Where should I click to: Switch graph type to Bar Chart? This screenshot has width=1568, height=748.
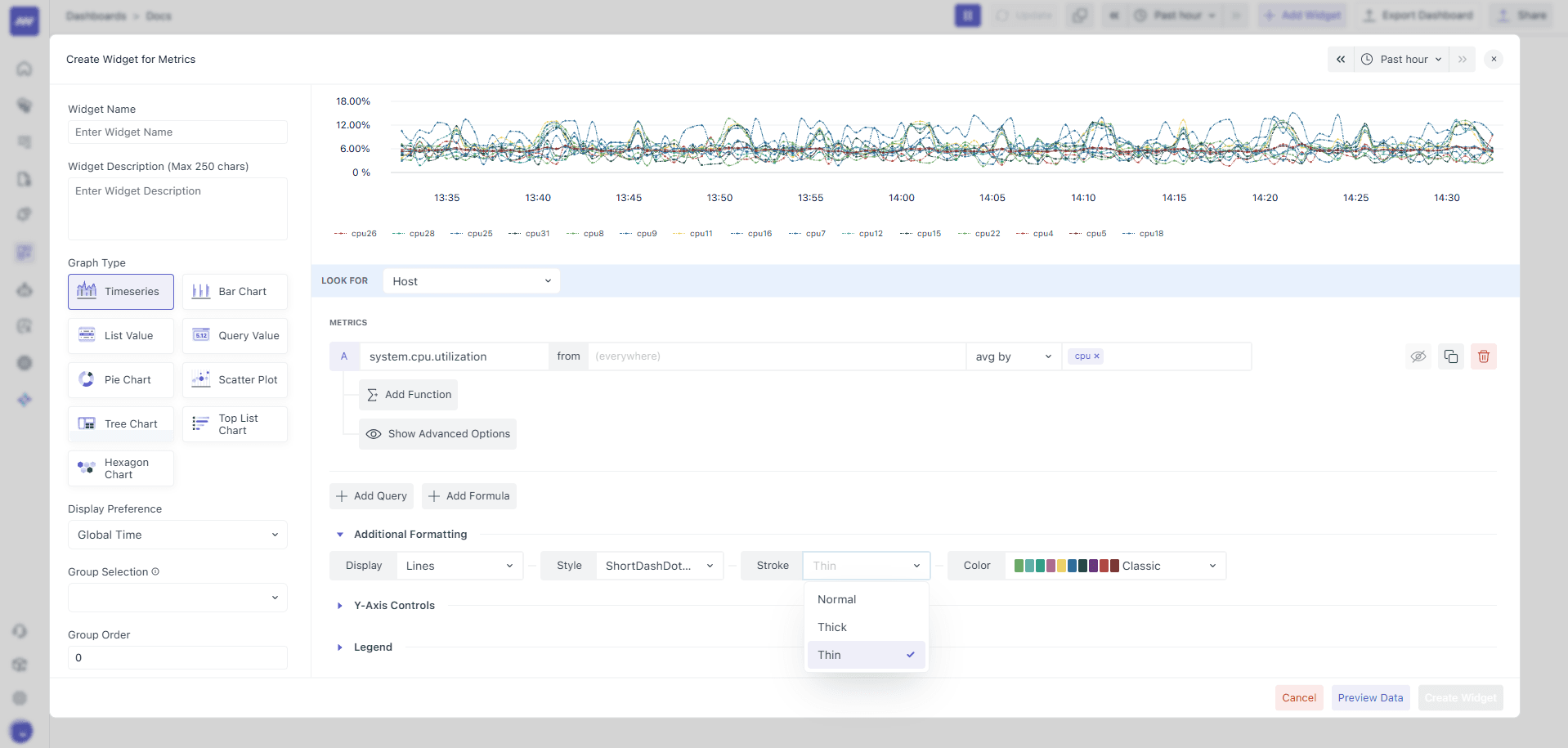235,291
